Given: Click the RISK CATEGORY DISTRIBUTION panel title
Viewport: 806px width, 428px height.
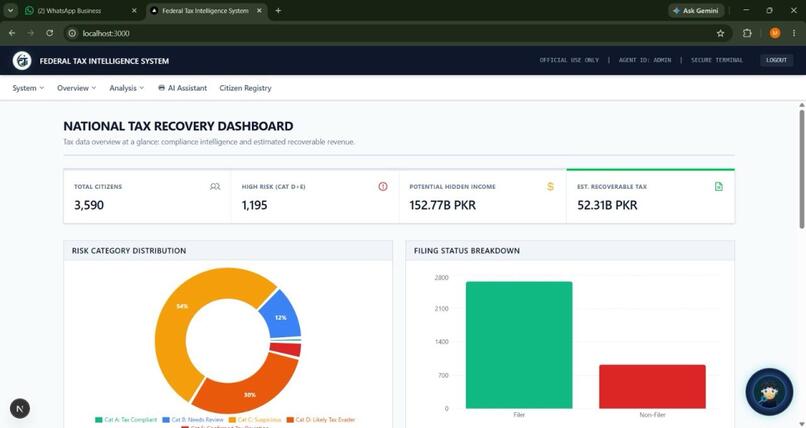Looking at the screenshot, I should click(129, 251).
